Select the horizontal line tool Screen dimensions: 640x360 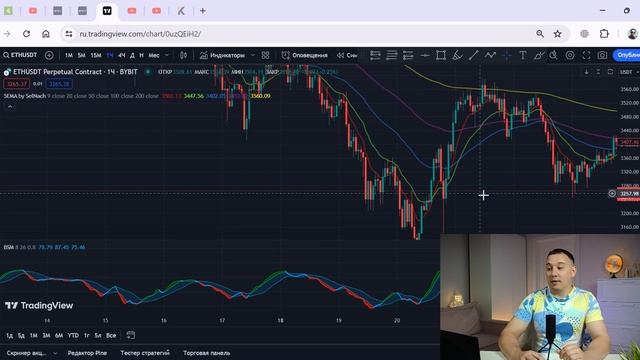coord(424,55)
